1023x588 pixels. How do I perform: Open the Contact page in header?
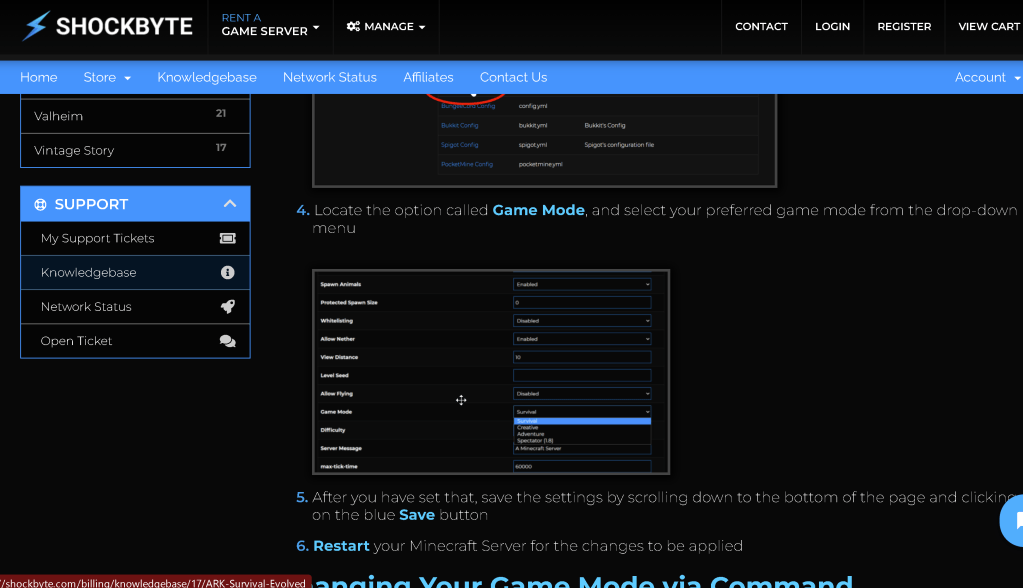coord(761,27)
